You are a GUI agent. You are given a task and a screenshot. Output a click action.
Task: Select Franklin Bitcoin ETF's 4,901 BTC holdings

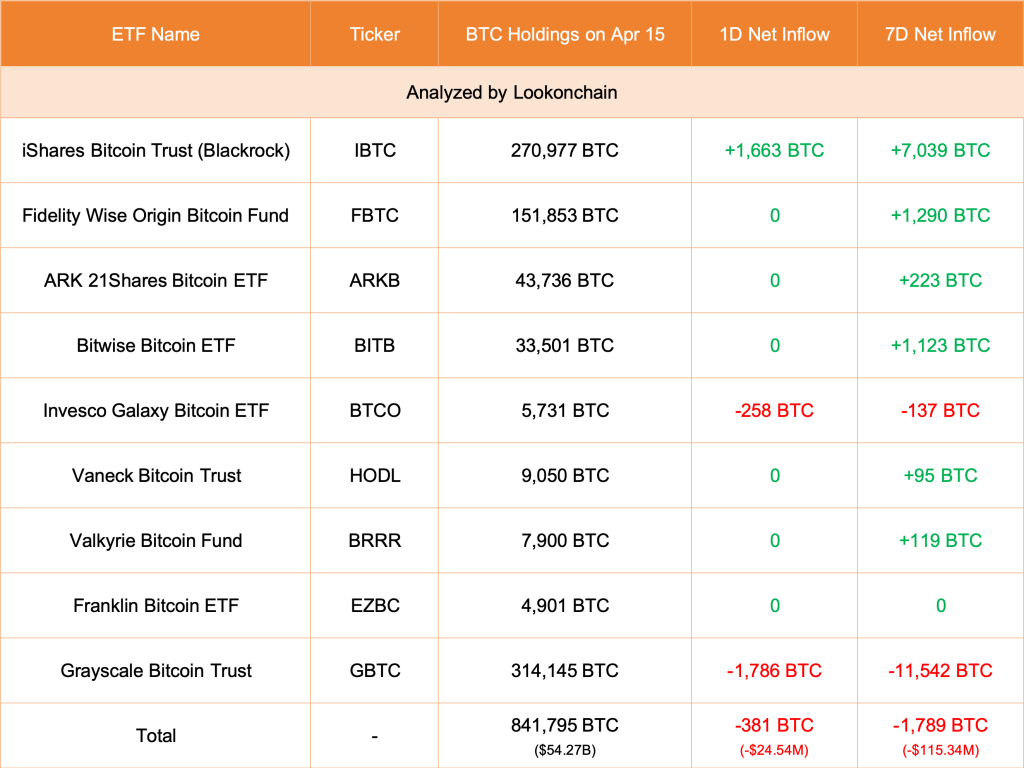click(x=565, y=606)
